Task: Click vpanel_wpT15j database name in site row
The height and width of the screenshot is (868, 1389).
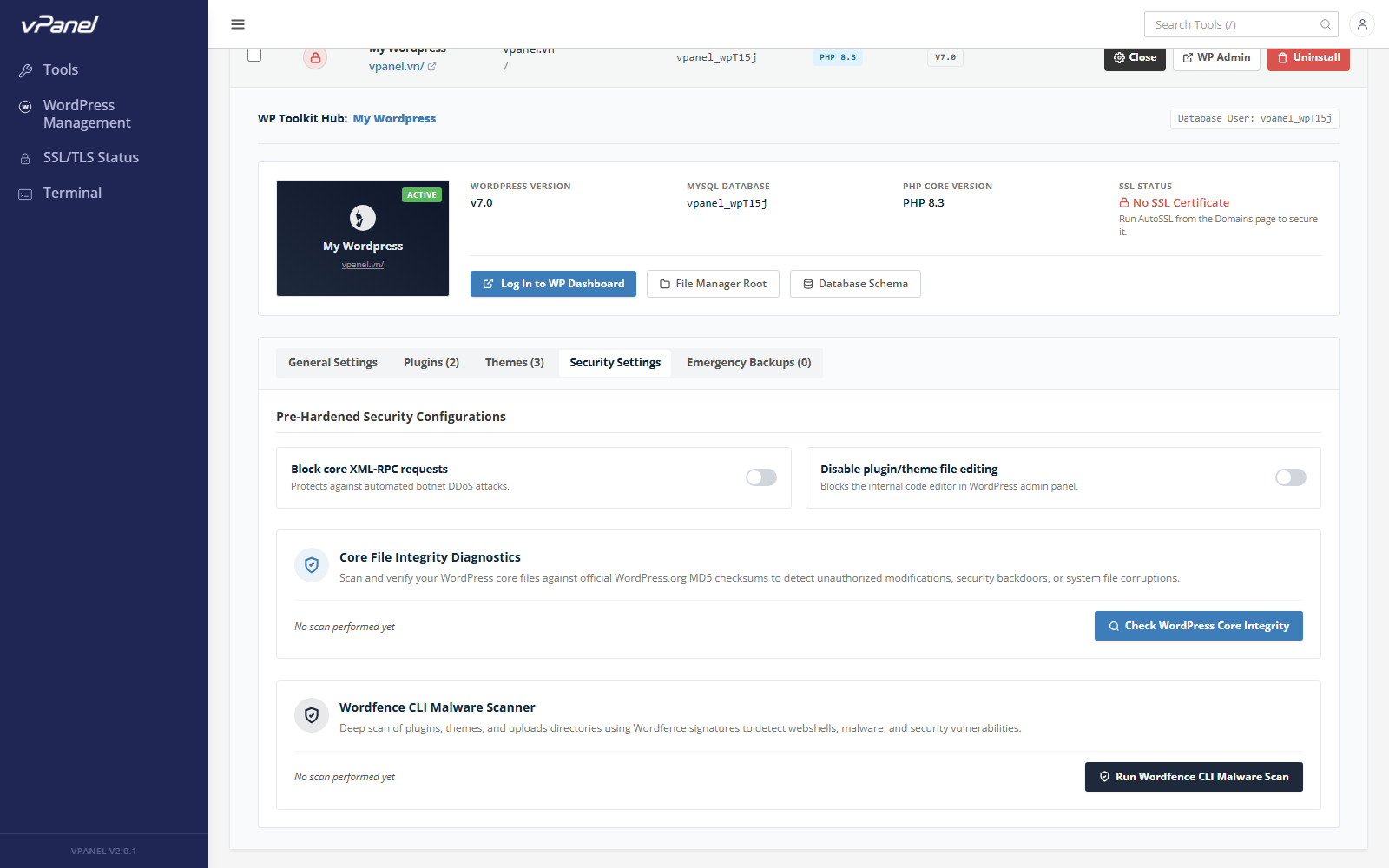Action: (x=716, y=58)
